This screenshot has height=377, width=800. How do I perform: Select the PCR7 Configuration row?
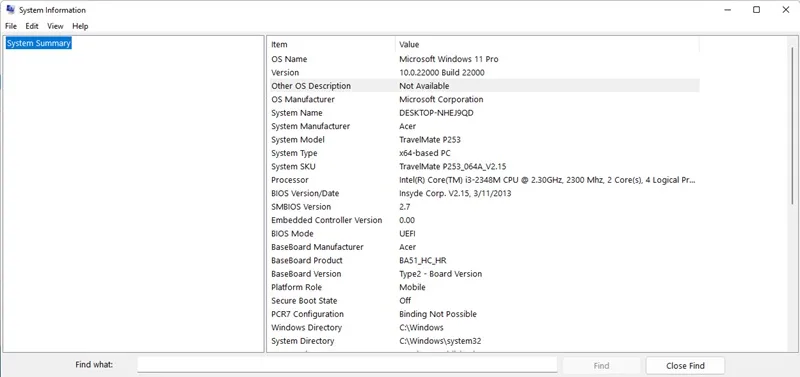point(484,314)
